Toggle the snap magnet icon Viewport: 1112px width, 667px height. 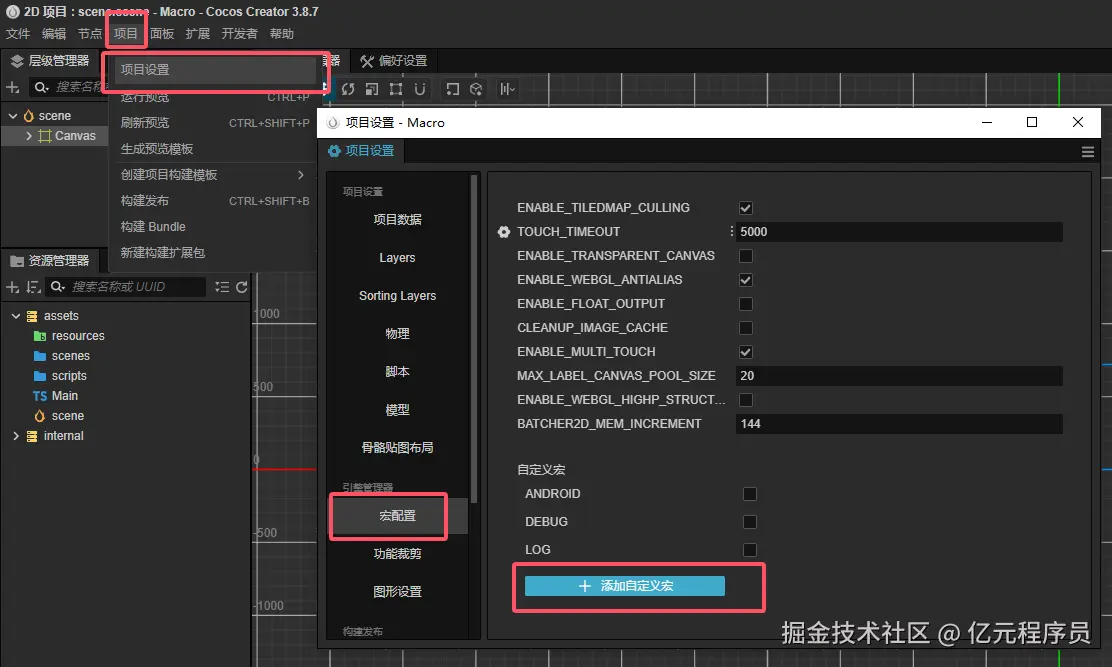click(420, 89)
